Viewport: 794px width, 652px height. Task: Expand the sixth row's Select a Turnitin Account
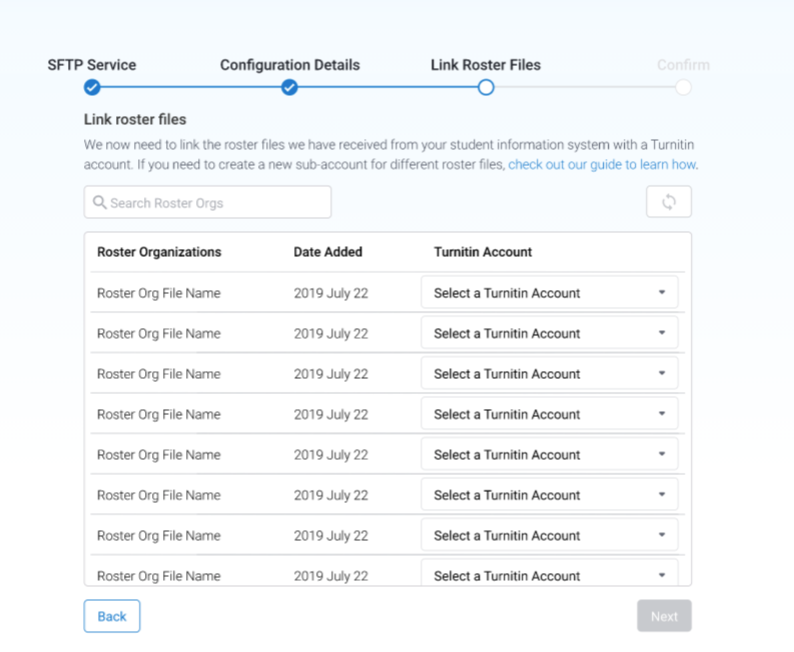point(549,495)
